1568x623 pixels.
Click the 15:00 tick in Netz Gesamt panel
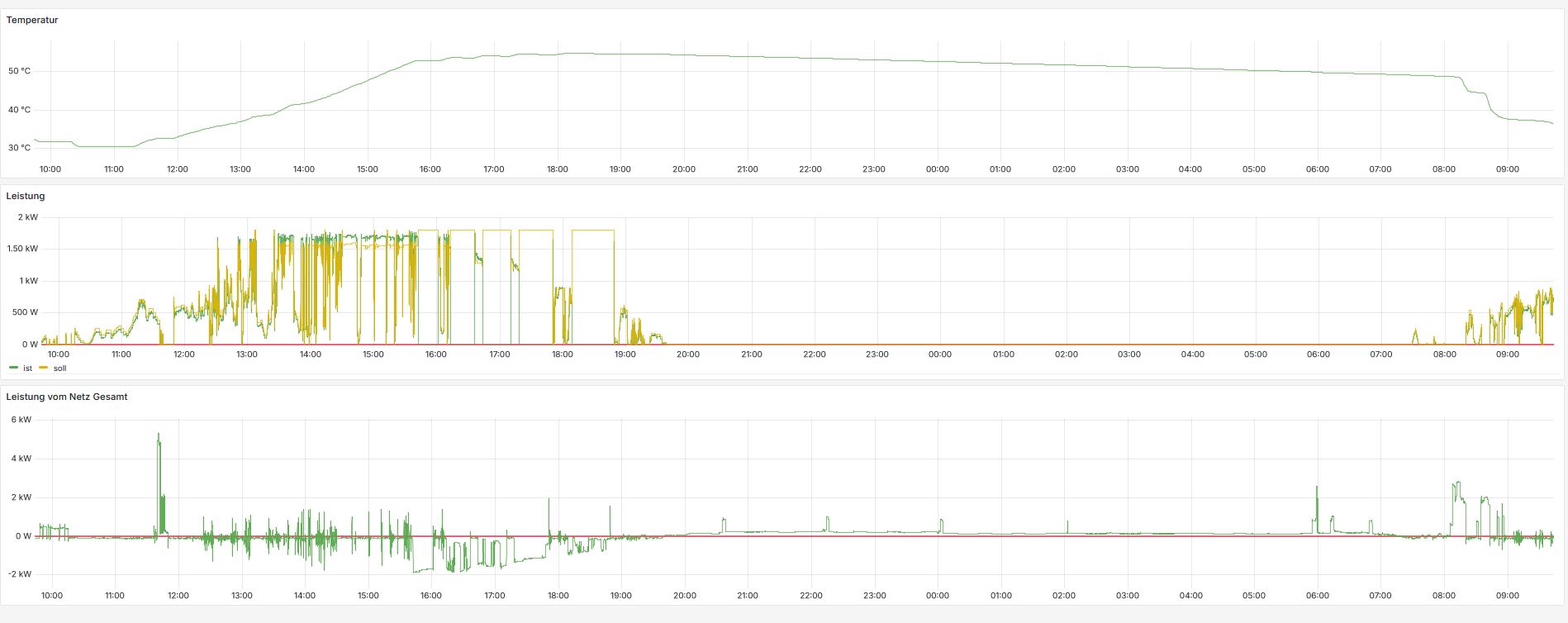click(368, 596)
